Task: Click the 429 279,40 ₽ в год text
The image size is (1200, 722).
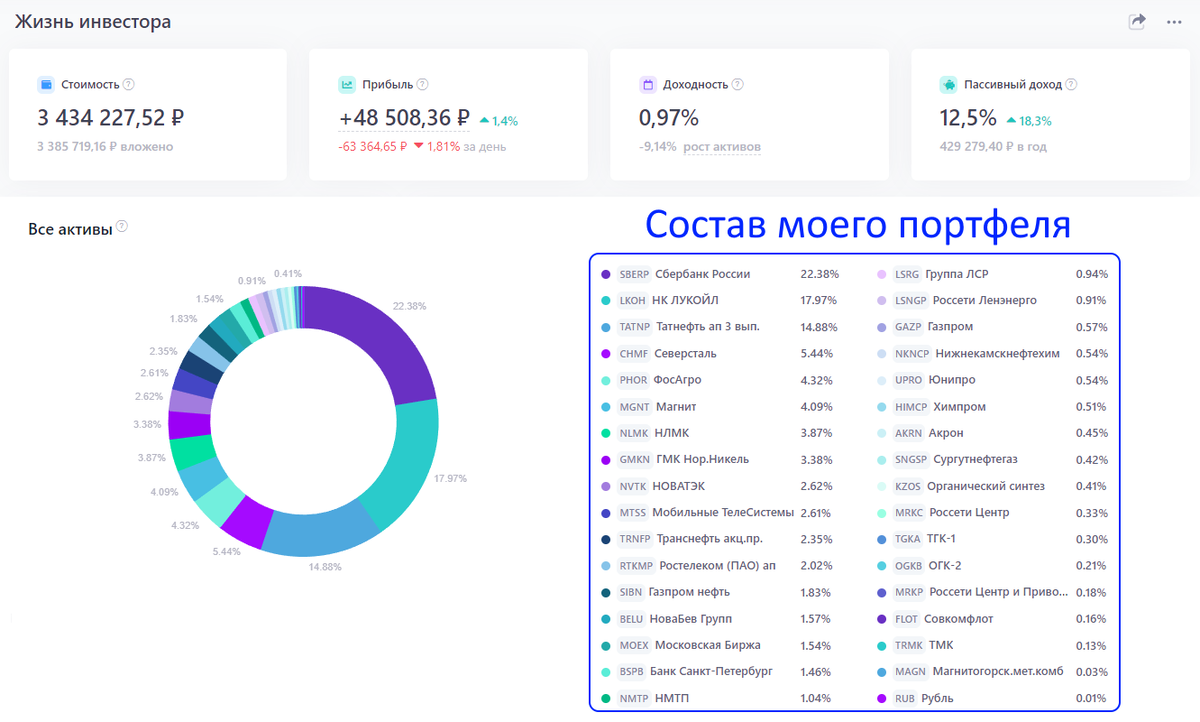Action: [993, 147]
